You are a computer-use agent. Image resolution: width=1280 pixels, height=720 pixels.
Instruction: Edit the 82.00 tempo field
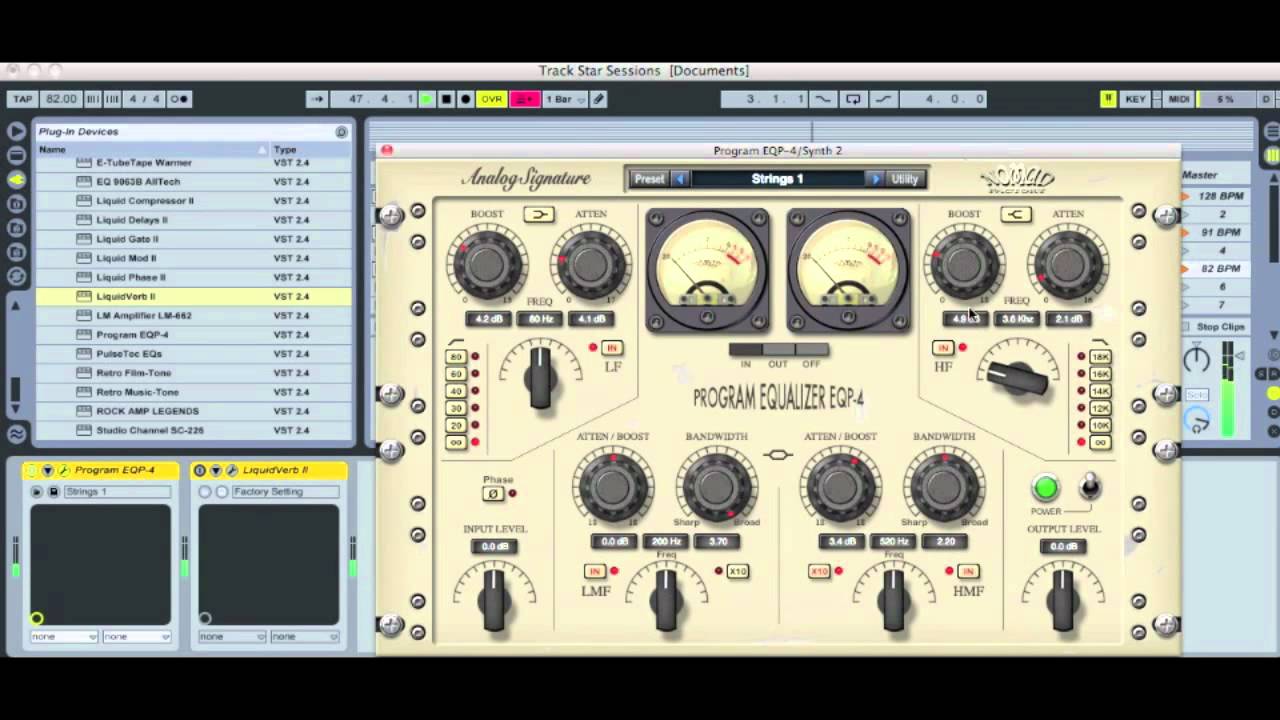coord(61,99)
